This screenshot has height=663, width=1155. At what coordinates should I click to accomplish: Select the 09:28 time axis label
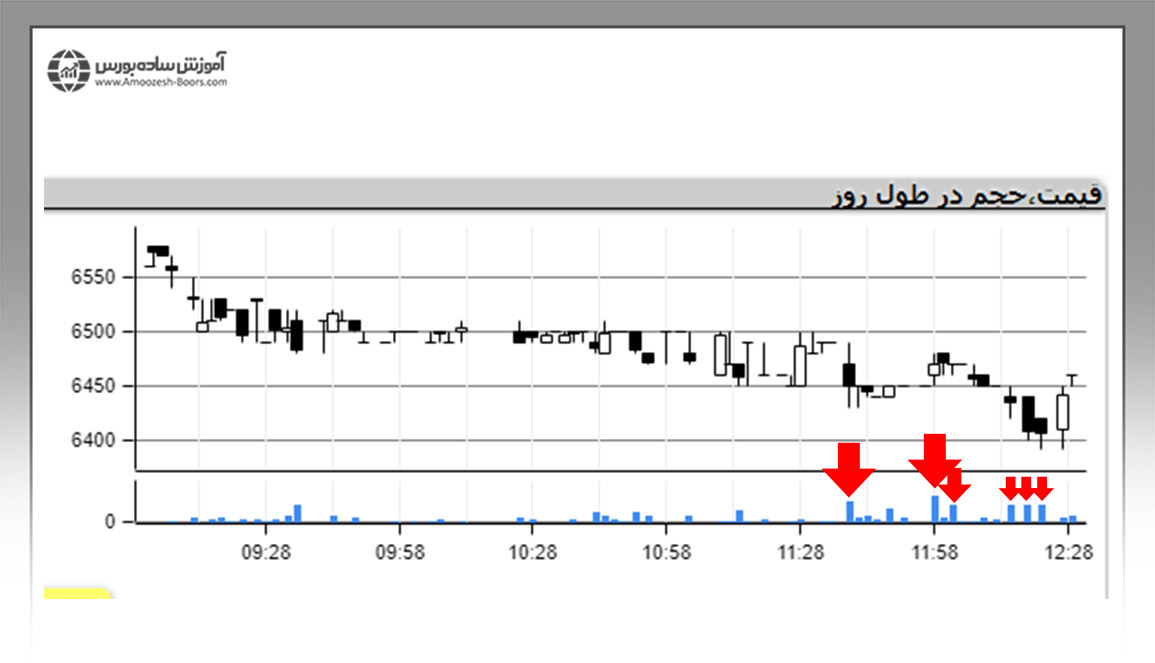(266, 551)
